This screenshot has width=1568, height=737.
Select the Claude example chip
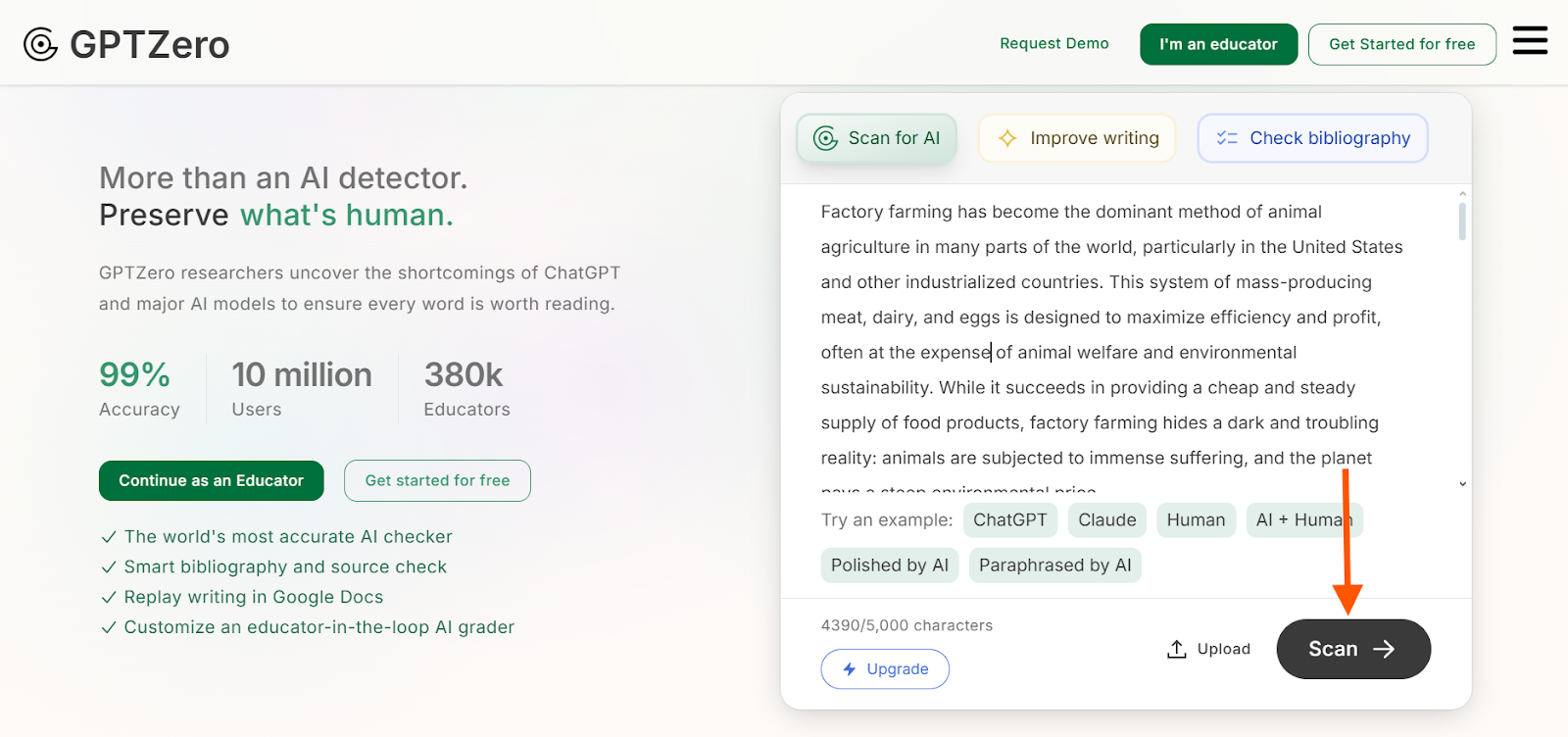tap(1107, 520)
